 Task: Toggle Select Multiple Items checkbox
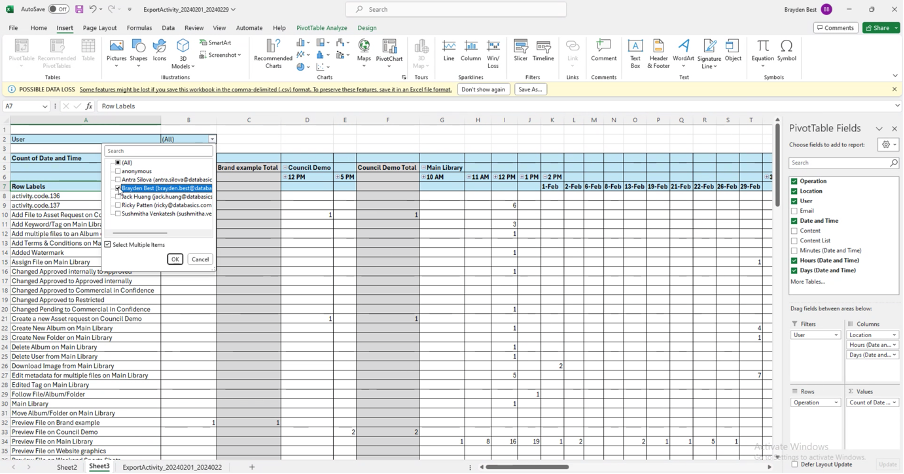[108, 244]
